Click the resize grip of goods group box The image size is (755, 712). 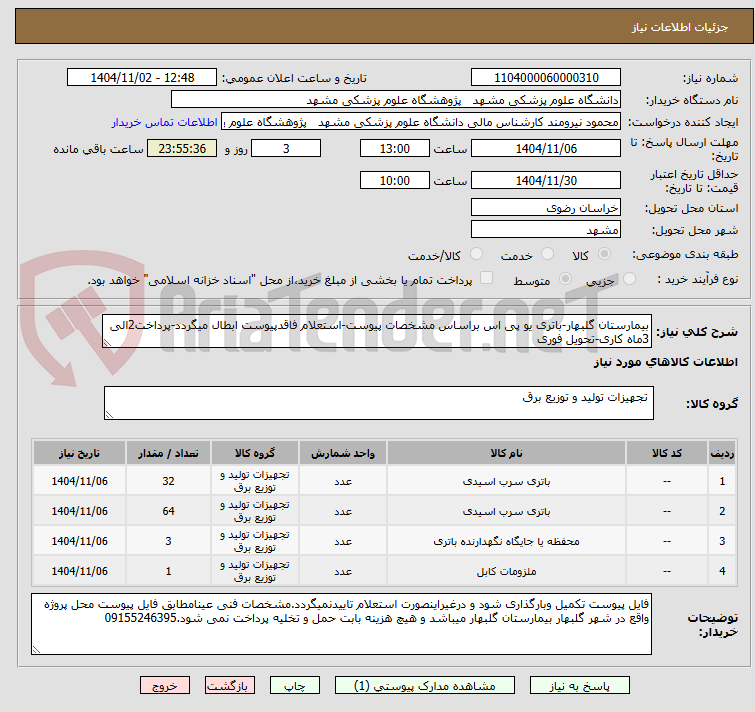click(x=109, y=414)
